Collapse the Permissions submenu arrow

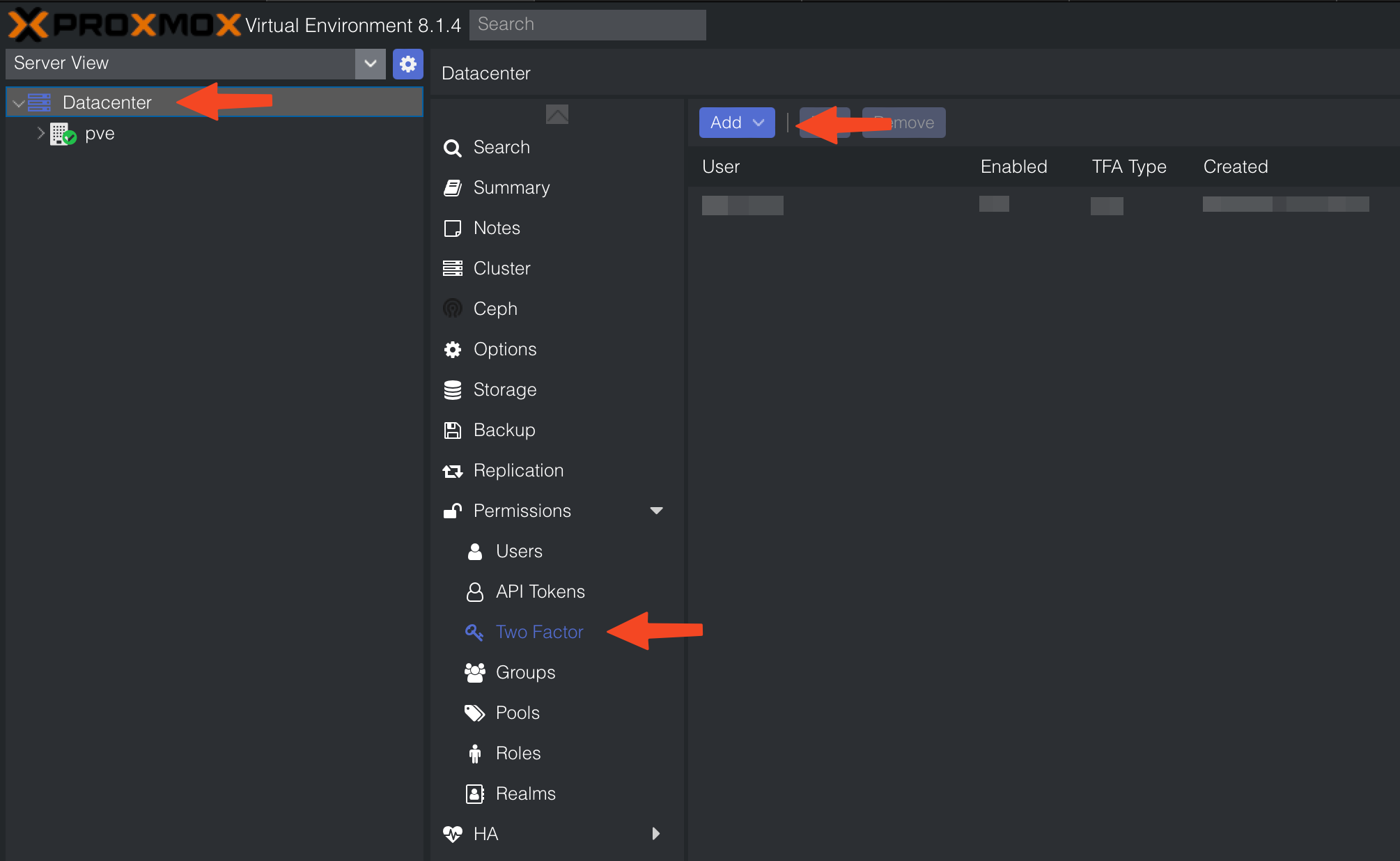(x=656, y=511)
